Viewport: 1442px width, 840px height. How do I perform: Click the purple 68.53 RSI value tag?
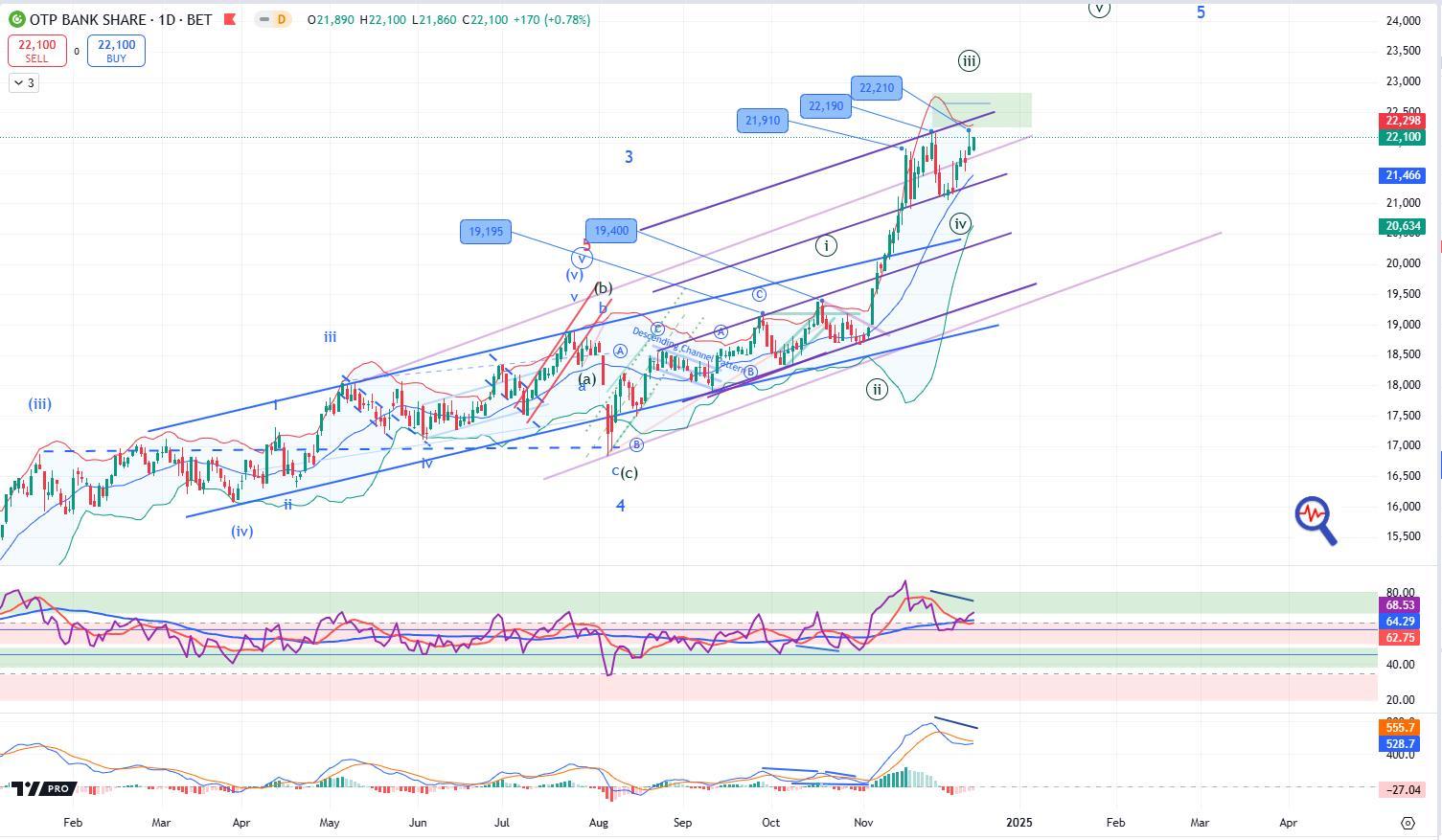(x=1400, y=605)
